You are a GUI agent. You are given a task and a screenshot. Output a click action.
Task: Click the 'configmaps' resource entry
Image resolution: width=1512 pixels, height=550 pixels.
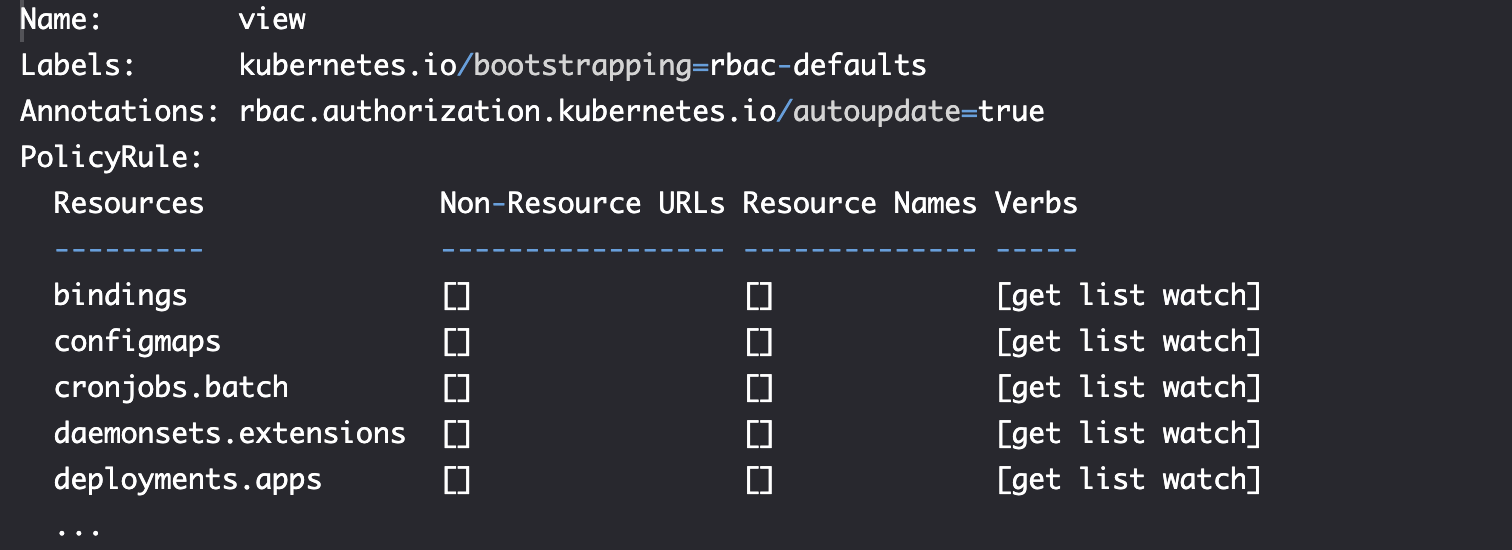(137, 341)
